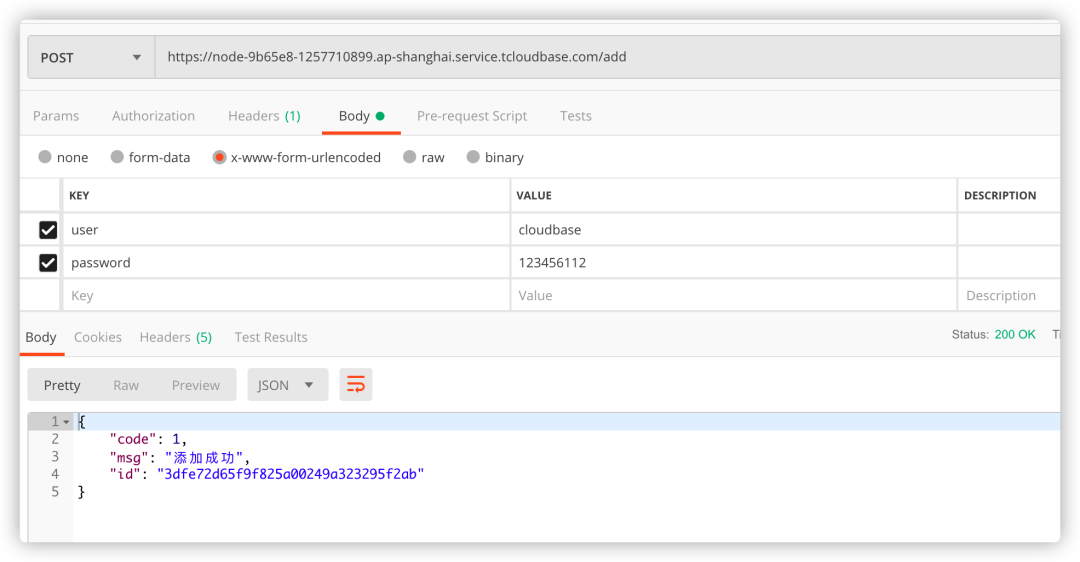Select the Preview view button
Viewport: 1080px width, 562px height.
coord(196,385)
